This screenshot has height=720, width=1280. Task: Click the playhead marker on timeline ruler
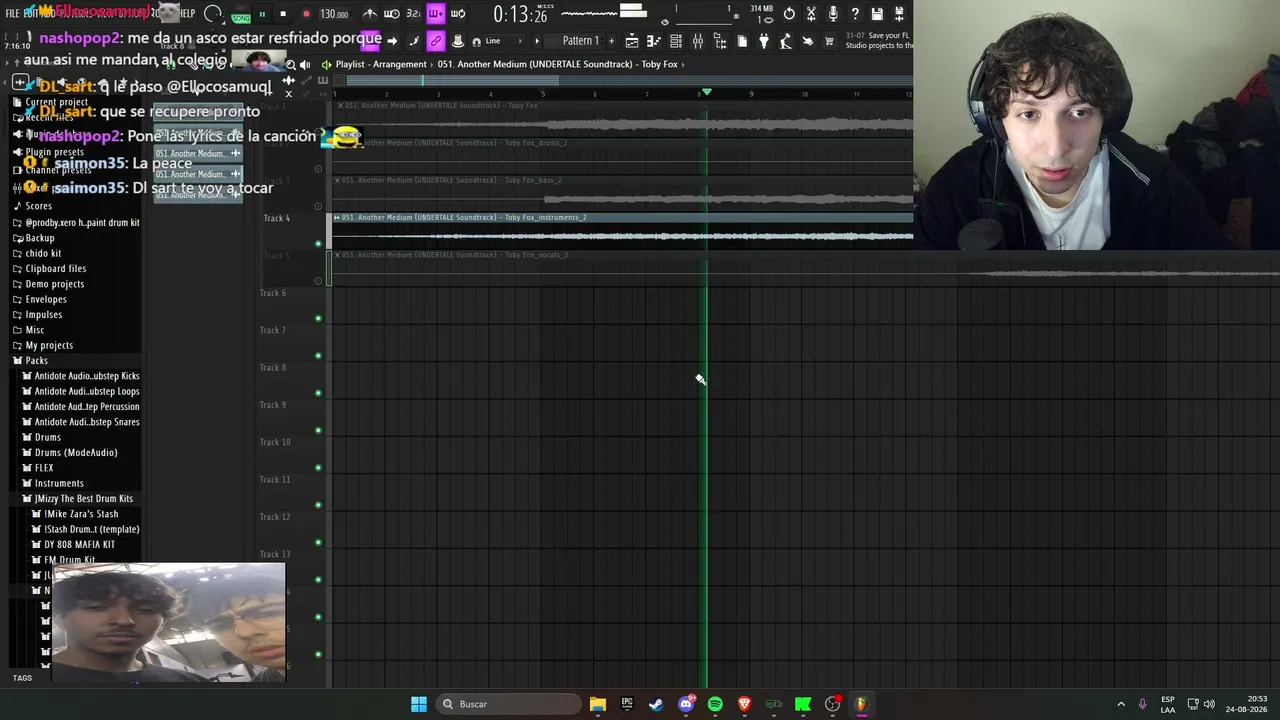coord(706,92)
